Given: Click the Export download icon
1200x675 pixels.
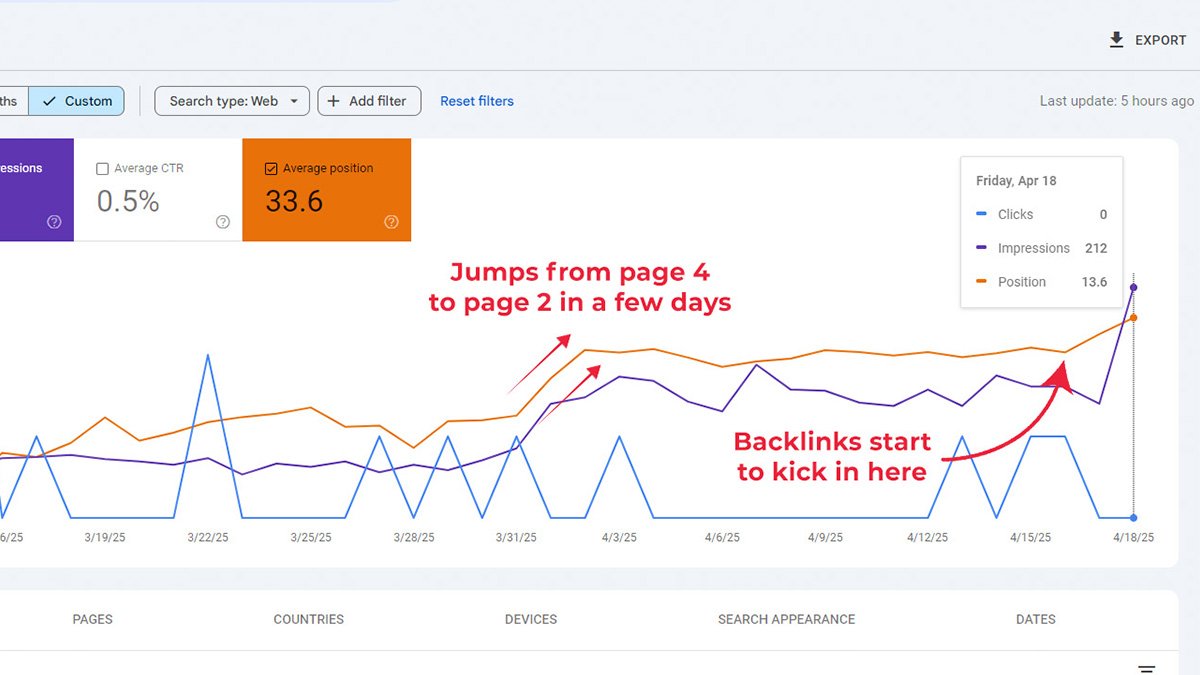Looking at the screenshot, I should [1117, 40].
